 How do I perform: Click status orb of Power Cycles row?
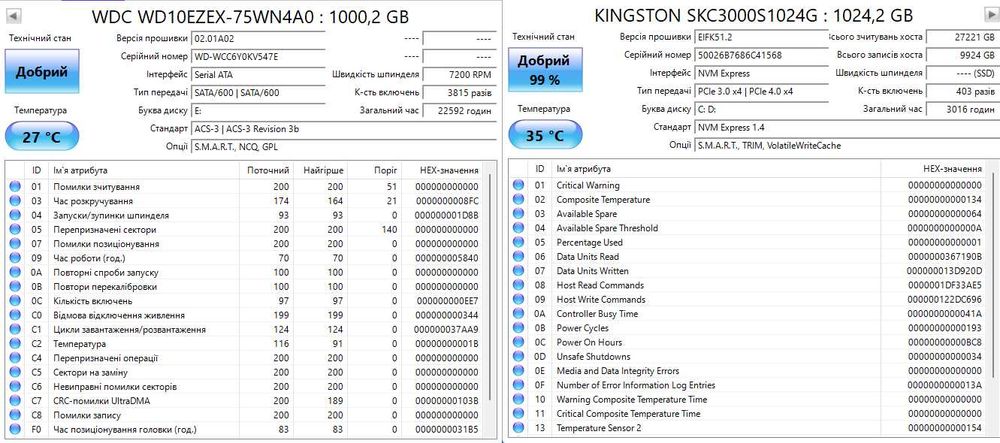coord(518,328)
